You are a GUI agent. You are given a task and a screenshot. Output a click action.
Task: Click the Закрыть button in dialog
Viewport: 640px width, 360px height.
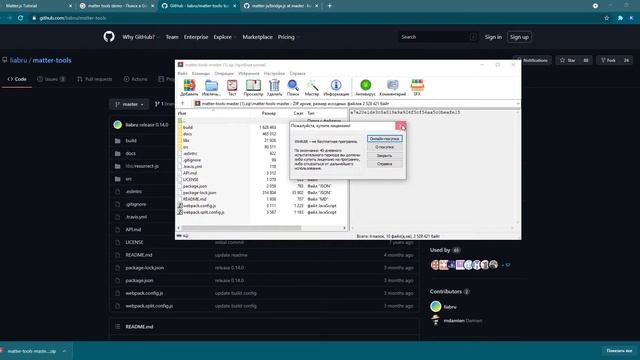pos(384,156)
